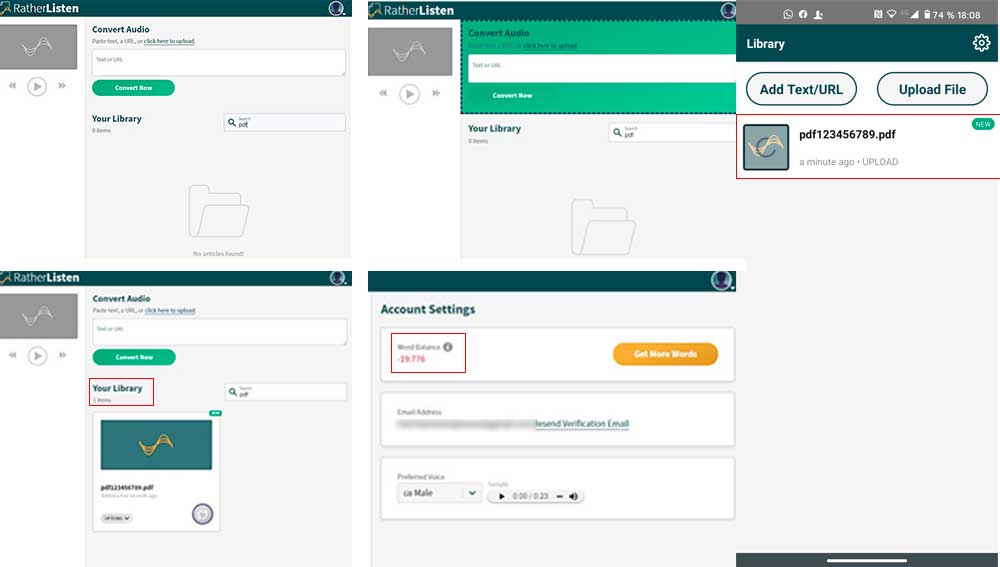Click 'click here to upload' in 'No articles found!' panel
1000x567 pixels.
point(169,41)
